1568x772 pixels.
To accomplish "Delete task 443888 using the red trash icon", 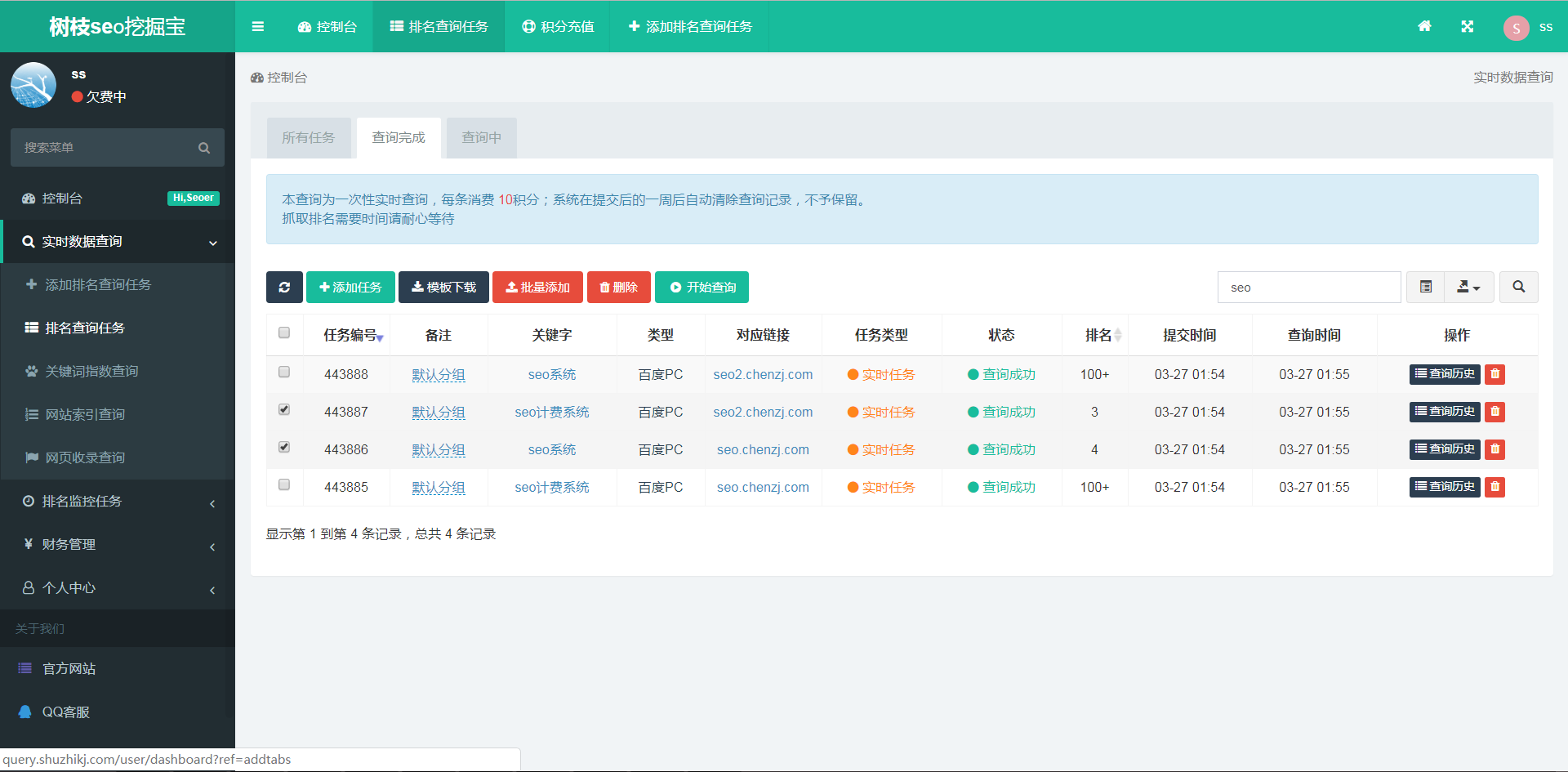I will 1494,374.
